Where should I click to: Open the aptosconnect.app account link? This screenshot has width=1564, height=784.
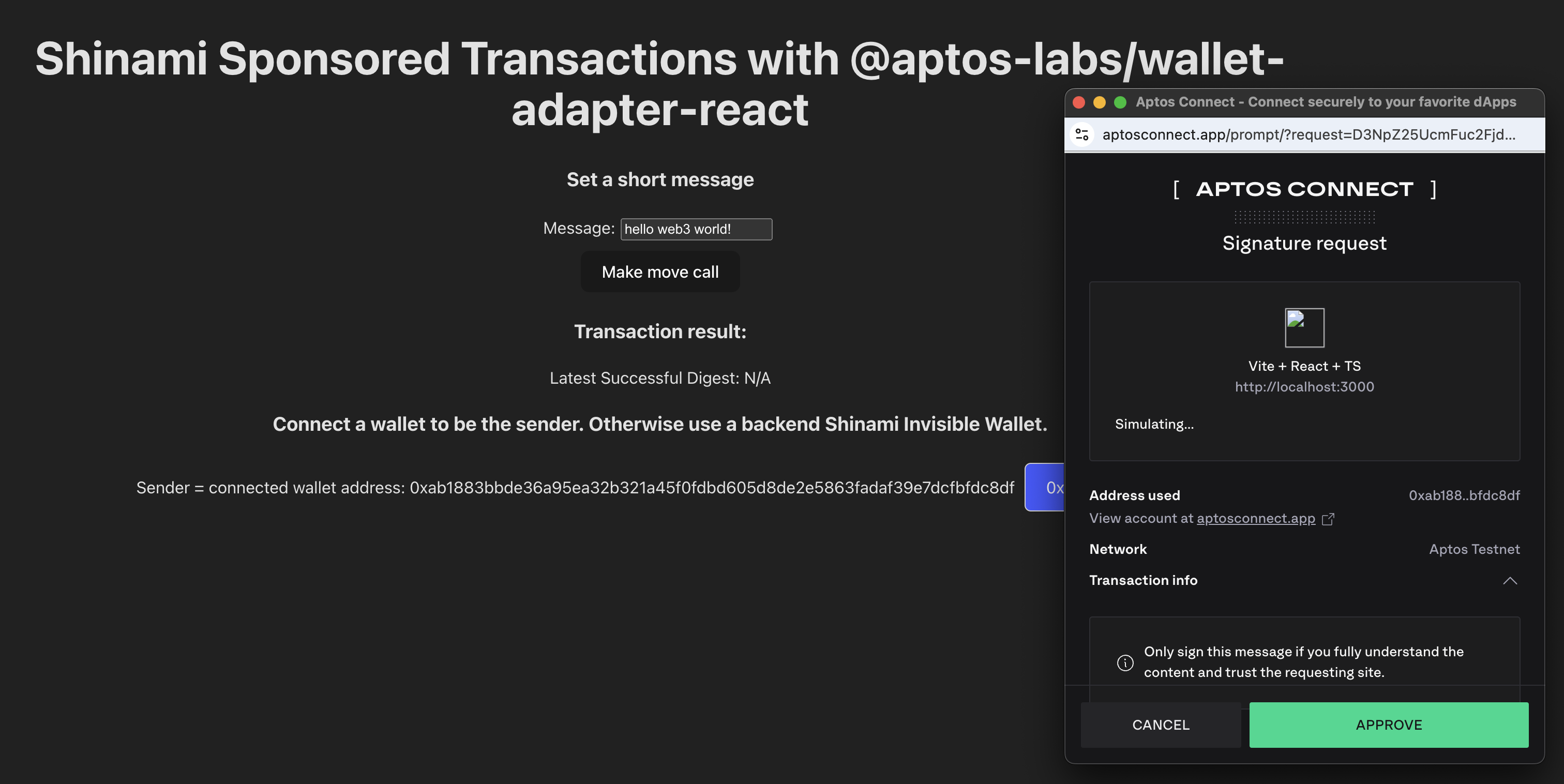tap(1256, 518)
